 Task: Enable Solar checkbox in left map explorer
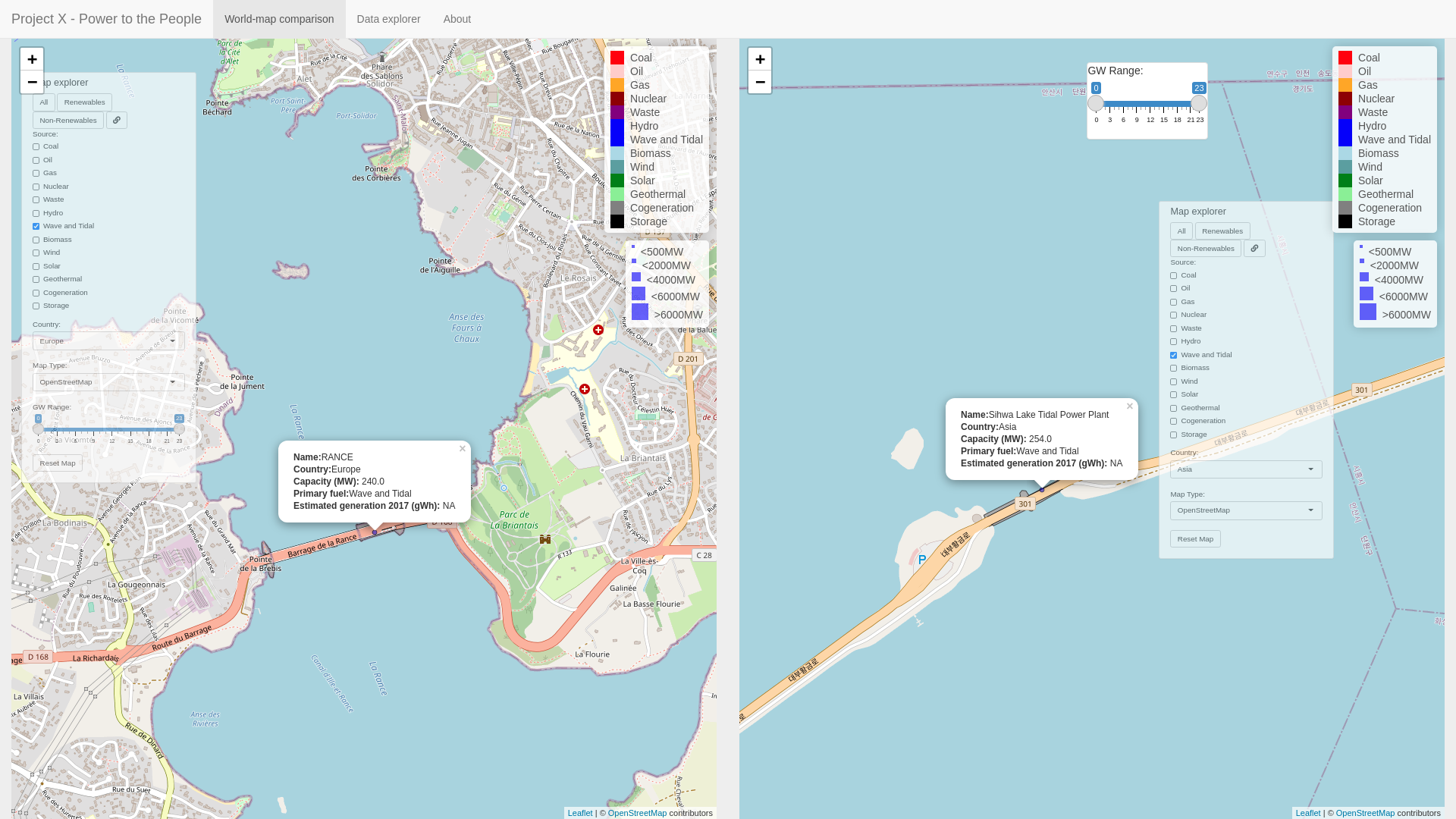pyautogui.click(x=36, y=266)
